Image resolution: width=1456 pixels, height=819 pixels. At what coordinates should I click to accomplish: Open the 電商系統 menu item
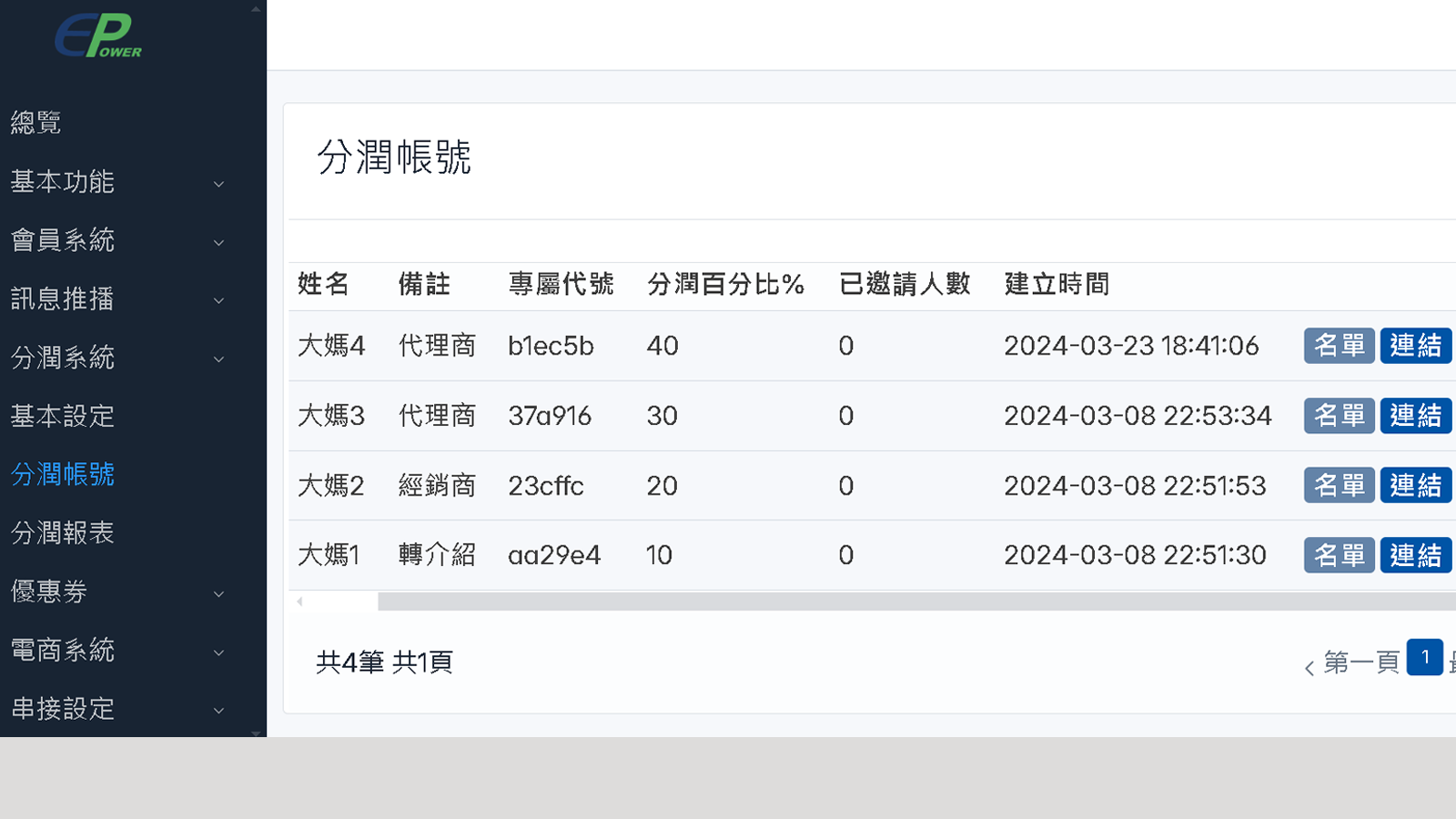click(x=62, y=650)
